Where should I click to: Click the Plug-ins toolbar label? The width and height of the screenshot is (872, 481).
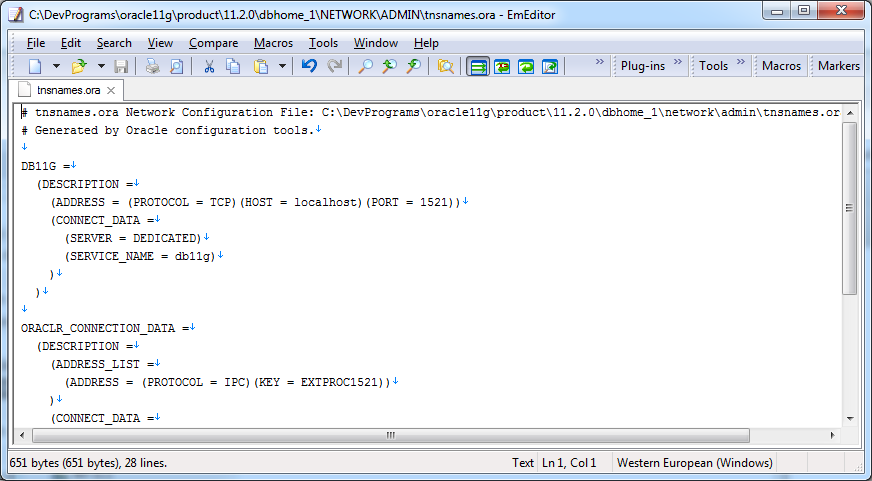(x=642, y=66)
